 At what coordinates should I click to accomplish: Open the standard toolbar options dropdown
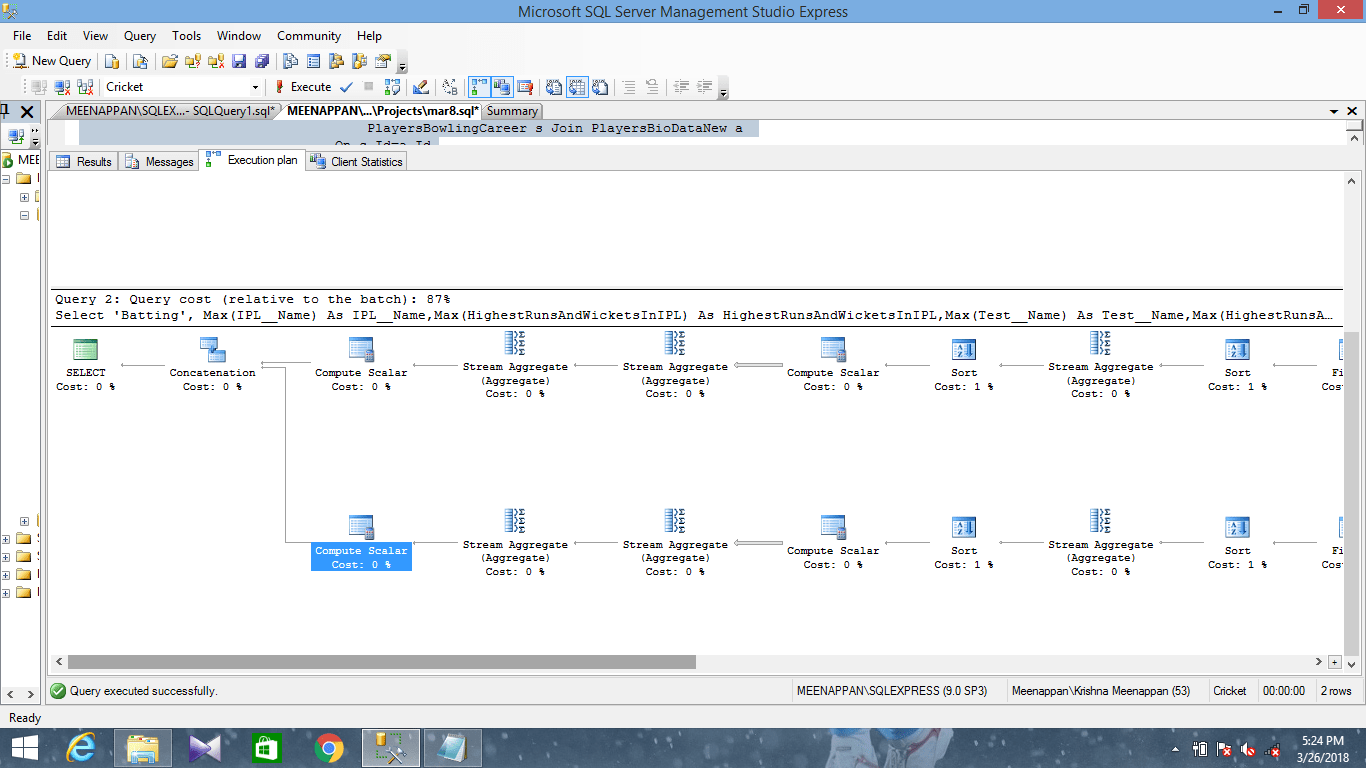click(402, 62)
